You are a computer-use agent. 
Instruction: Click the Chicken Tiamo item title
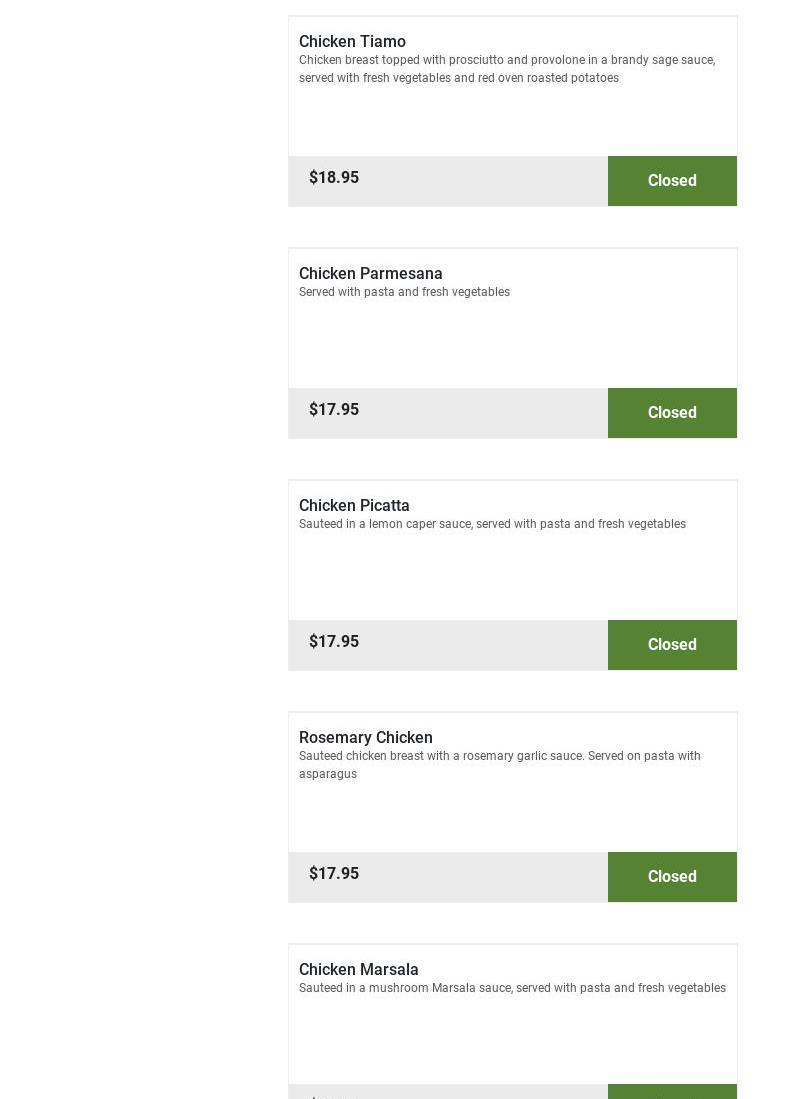click(352, 41)
